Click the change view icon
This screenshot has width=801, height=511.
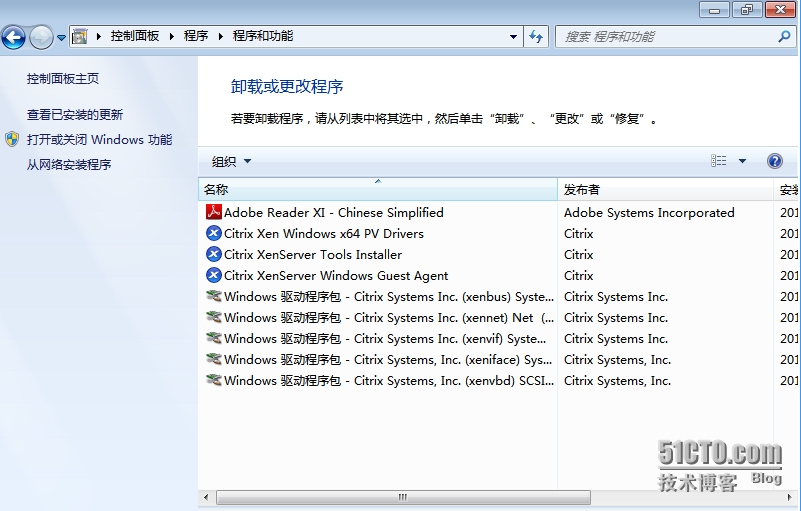pyautogui.click(x=719, y=161)
